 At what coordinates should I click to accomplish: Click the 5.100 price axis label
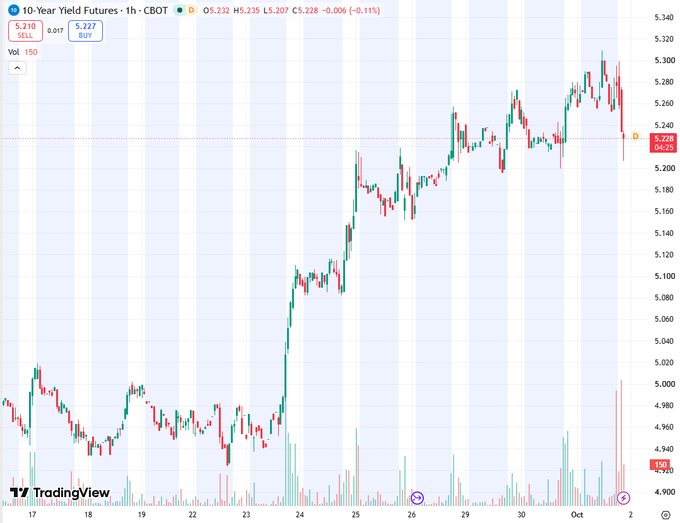tap(664, 276)
